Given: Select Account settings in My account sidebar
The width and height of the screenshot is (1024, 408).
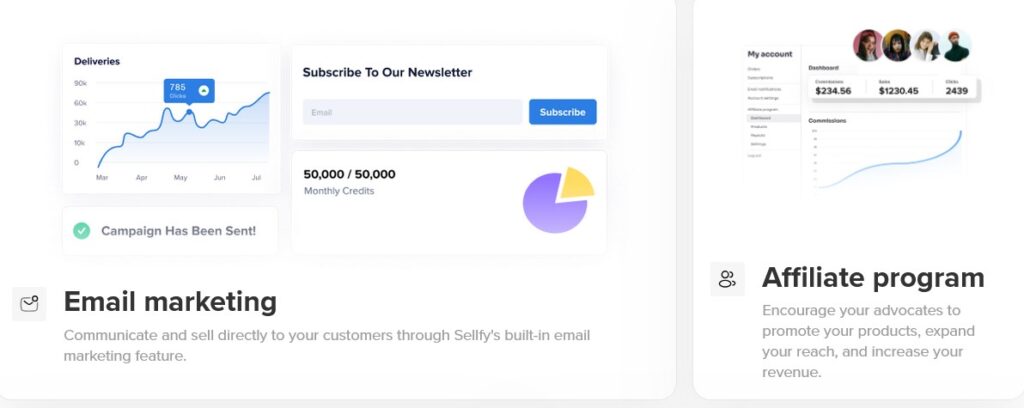Looking at the screenshot, I should tap(761, 98).
